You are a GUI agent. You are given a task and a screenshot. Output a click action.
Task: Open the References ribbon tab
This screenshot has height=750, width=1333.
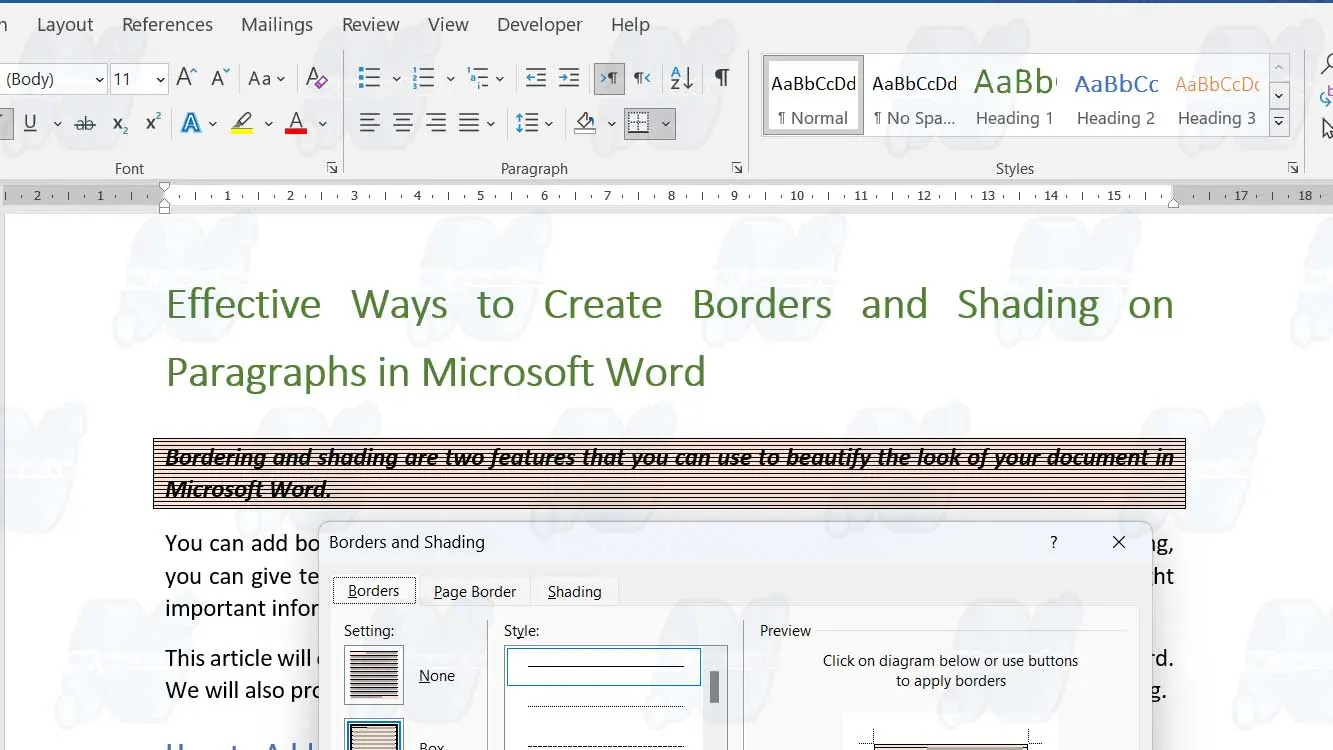point(167,25)
